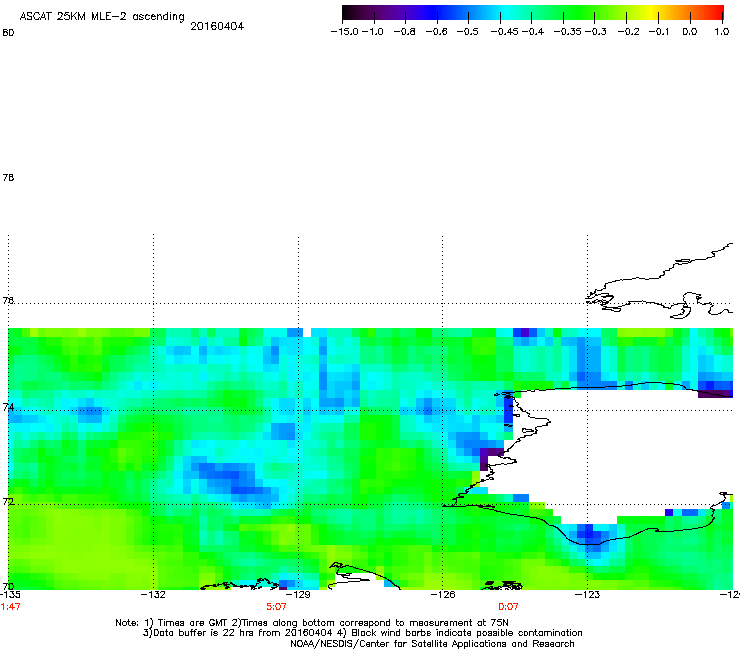Image resolution: width=740 pixels, height=650 pixels.
Task: Select the longitude label '-126'
Action: coord(443,594)
